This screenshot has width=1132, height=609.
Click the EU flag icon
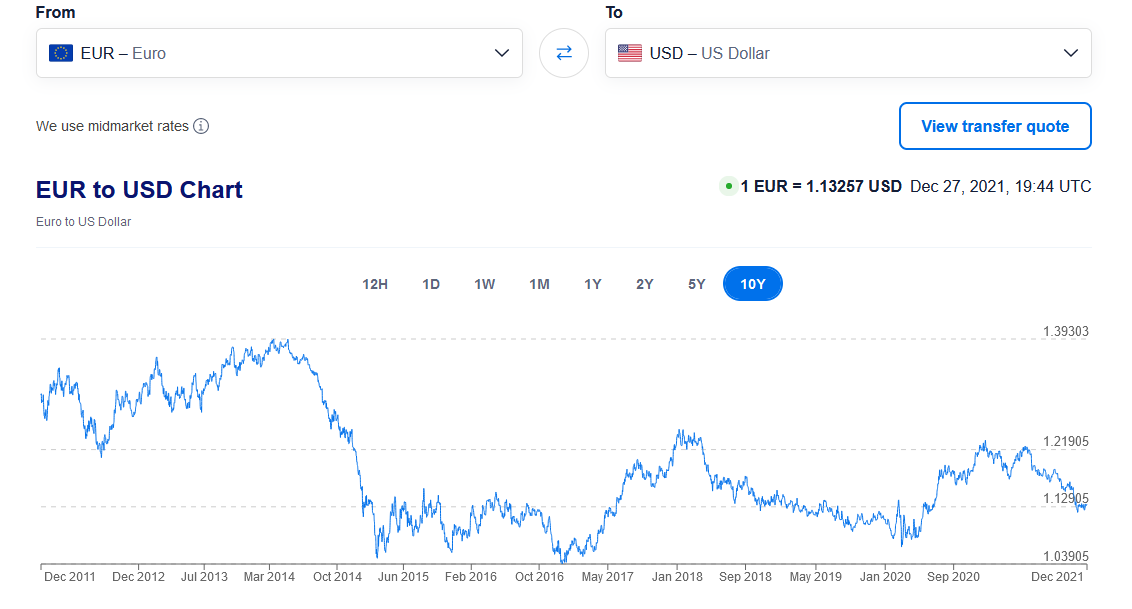click(61, 53)
